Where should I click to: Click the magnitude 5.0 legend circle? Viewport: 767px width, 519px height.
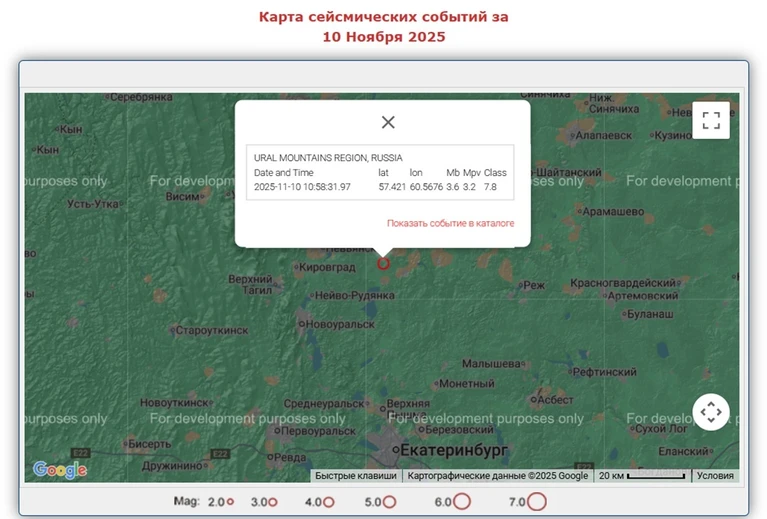(x=389, y=502)
